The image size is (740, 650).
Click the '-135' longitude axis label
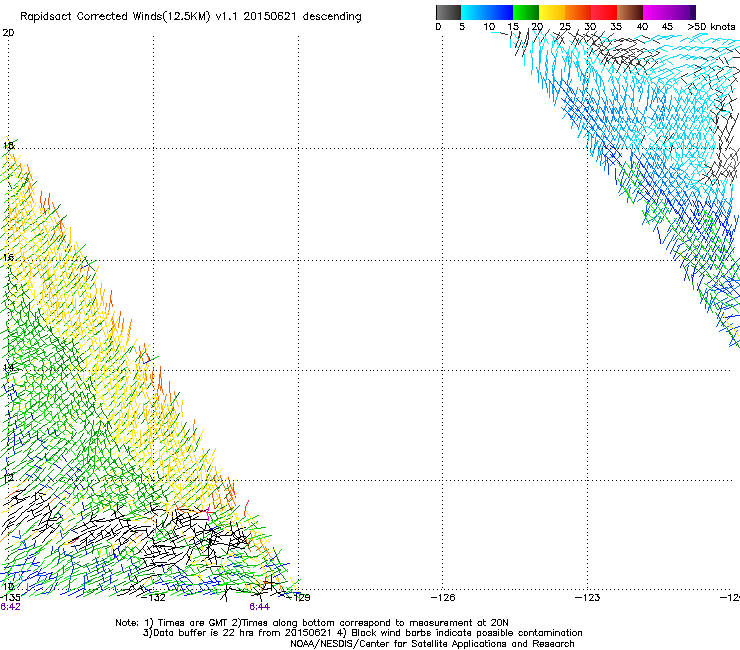[x=10, y=598]
